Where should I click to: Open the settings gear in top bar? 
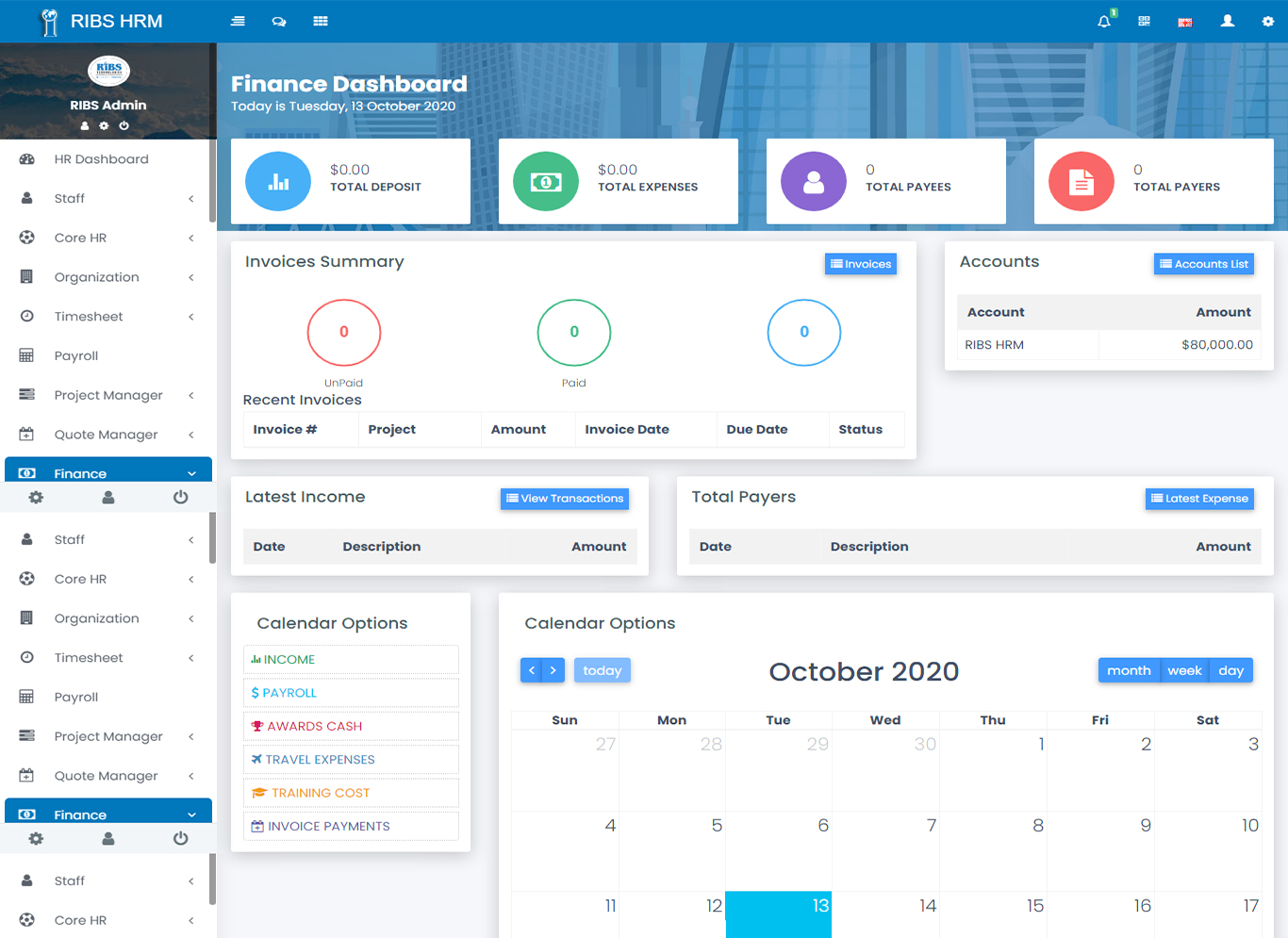(1268, 21)
